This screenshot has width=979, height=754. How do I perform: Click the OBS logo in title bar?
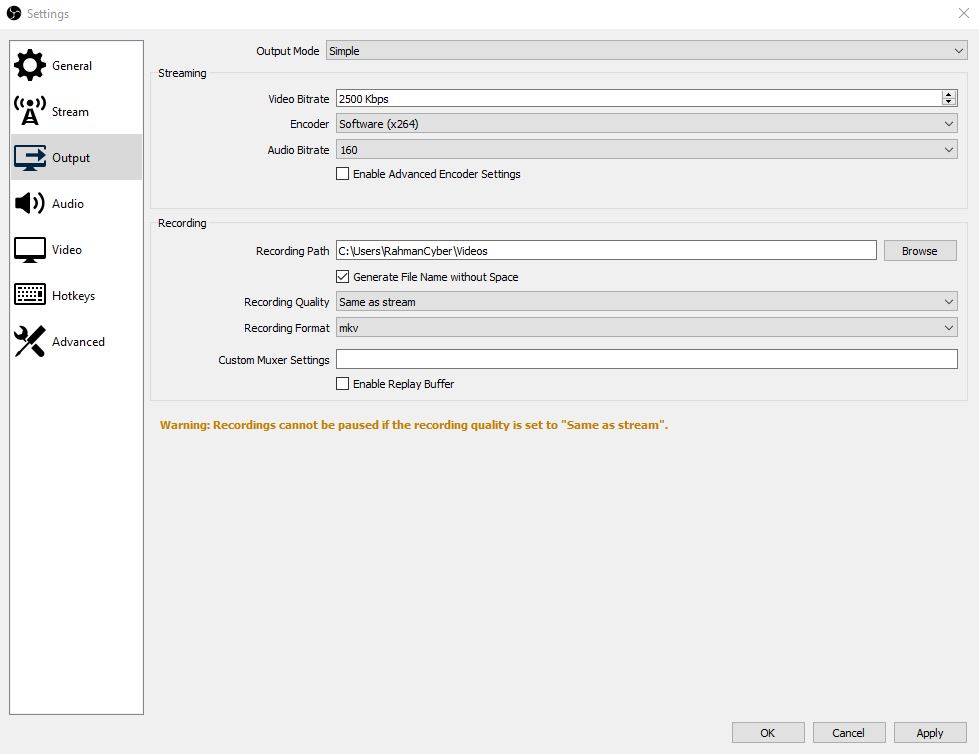point(13,13)
